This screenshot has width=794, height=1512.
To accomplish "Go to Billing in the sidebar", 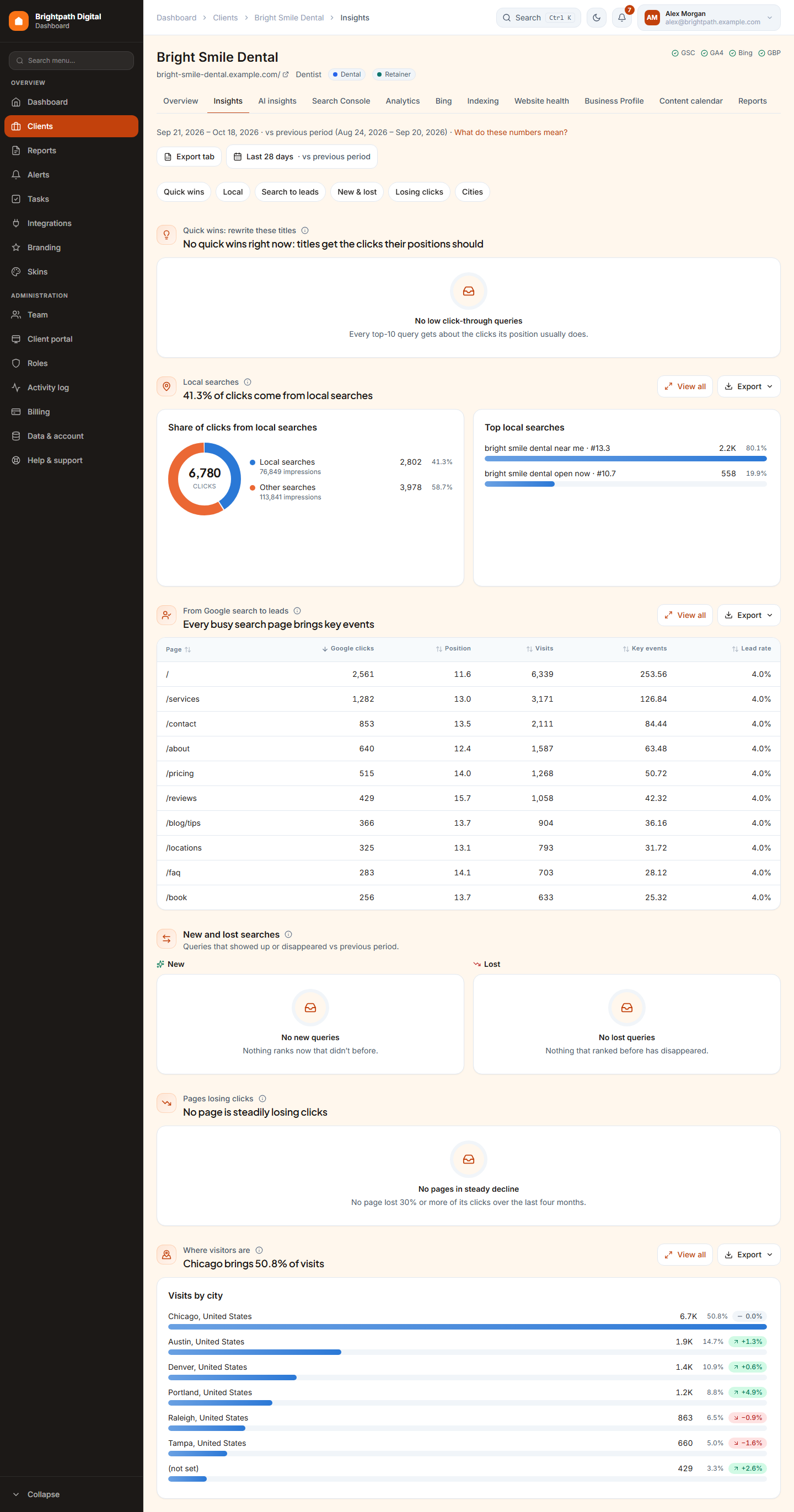I will 71,411.
